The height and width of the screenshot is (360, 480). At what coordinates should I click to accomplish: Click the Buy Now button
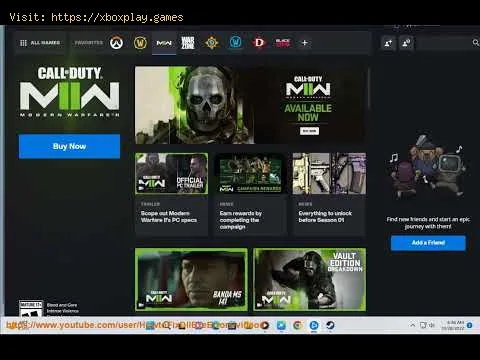click(69, 146)
